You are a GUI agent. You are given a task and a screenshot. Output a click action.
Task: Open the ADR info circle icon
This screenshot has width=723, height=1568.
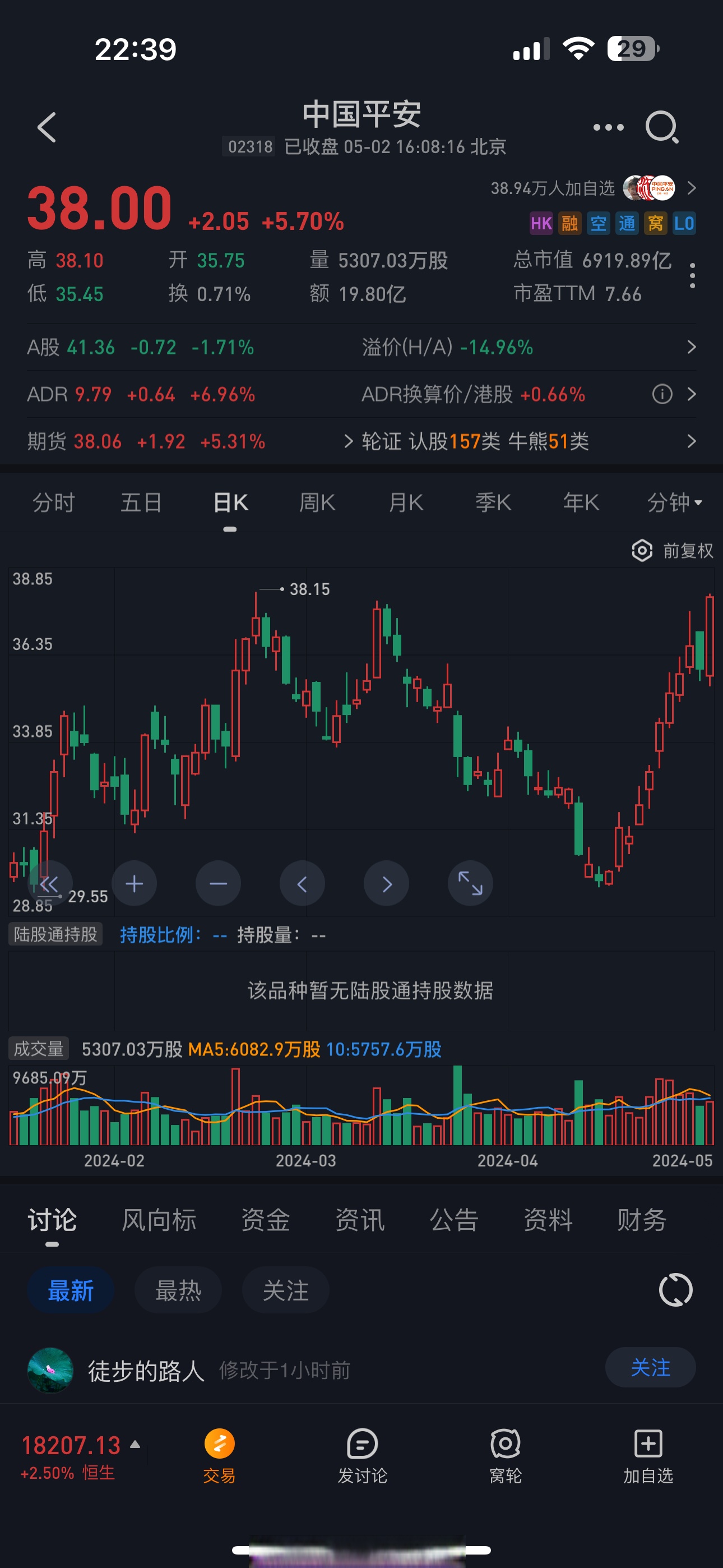(x=662, y=394)
